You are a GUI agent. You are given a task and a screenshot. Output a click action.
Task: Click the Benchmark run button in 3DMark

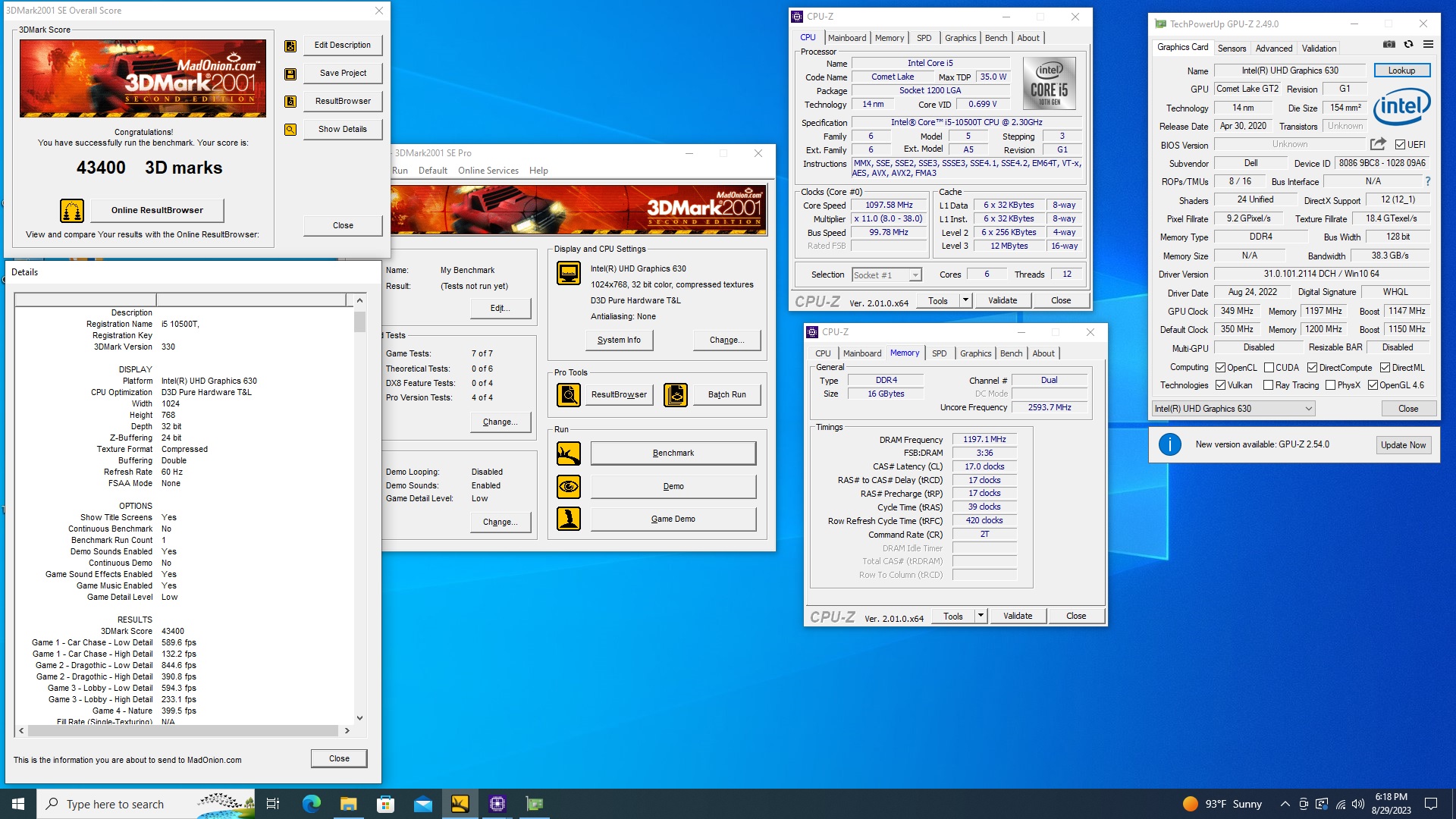673,453
